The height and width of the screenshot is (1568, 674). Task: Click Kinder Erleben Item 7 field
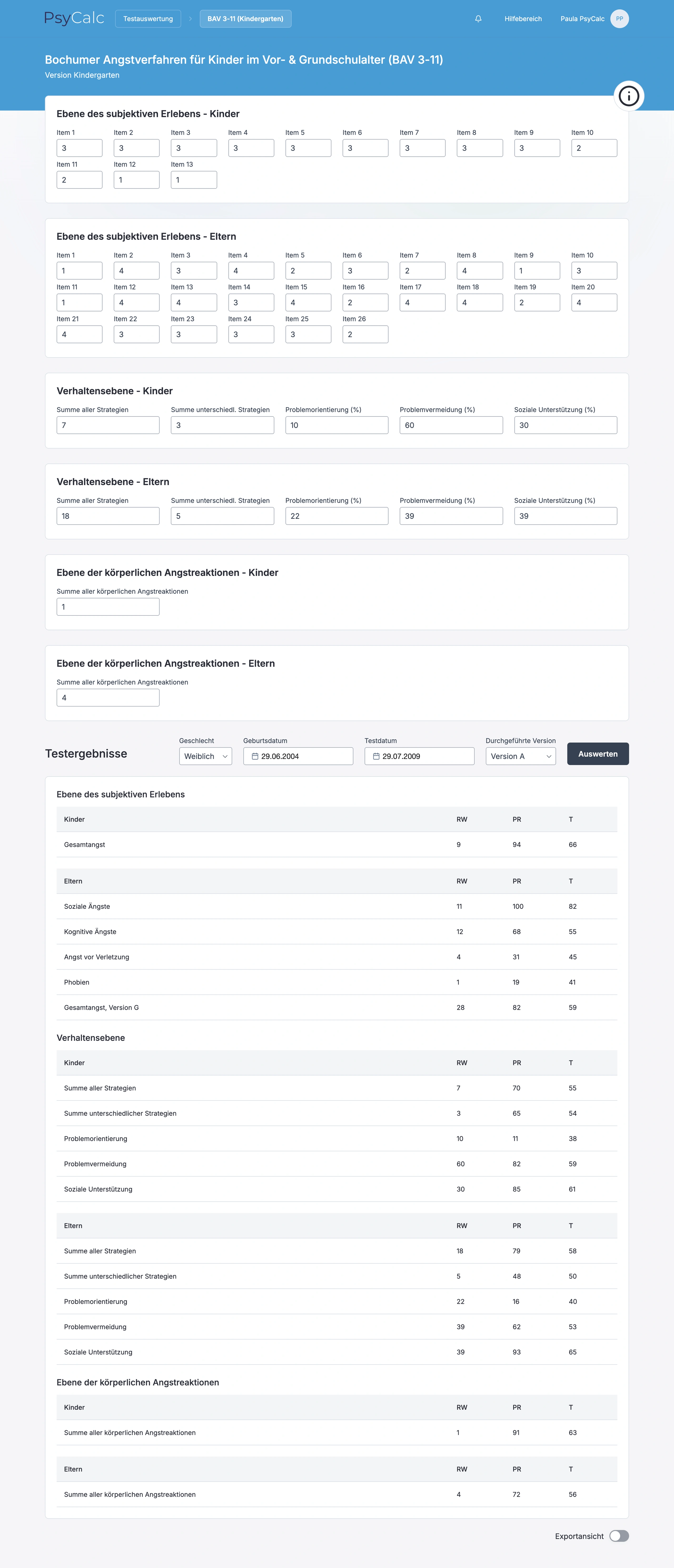pos(423,148)
